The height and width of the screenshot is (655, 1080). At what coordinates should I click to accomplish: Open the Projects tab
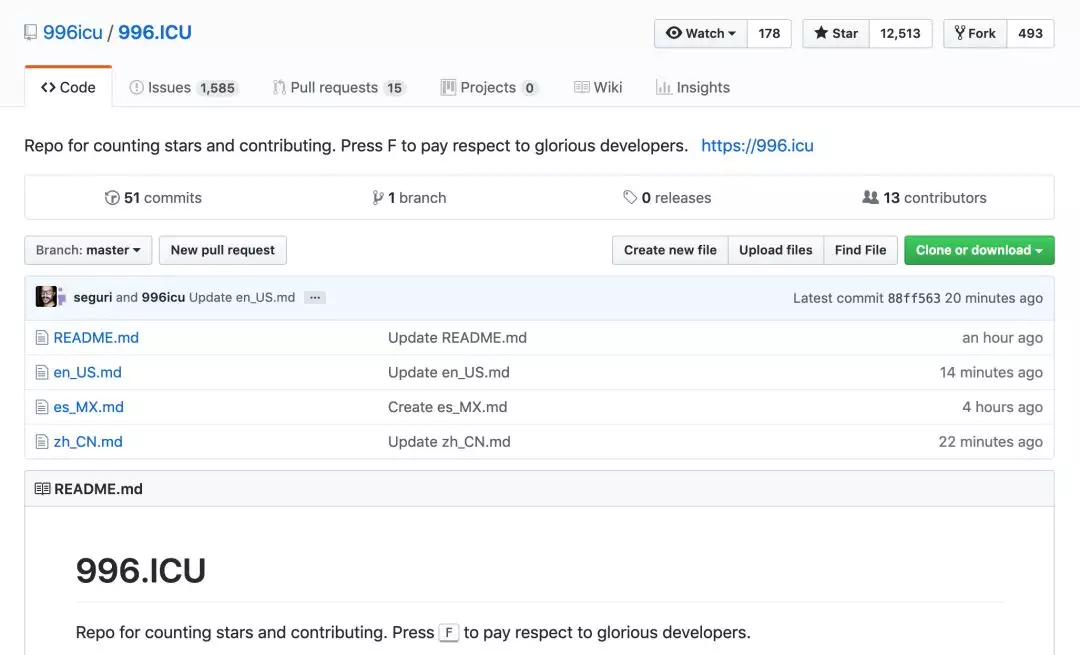489,87
